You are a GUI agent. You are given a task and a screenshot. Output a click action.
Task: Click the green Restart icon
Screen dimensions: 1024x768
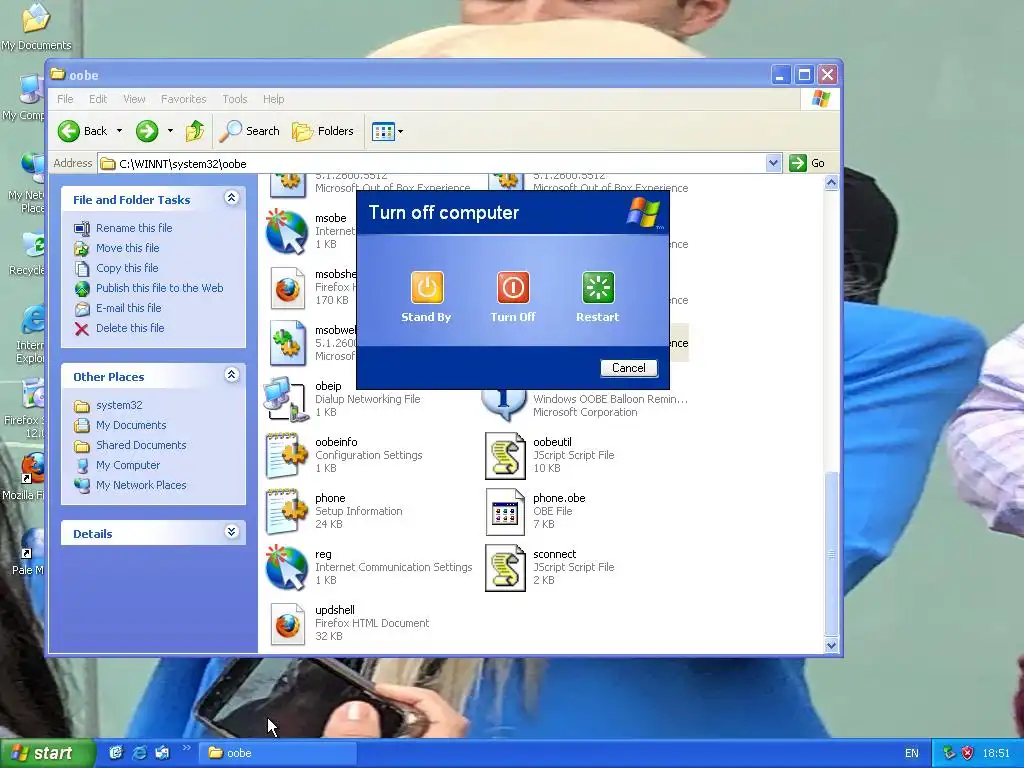[598, 287]
